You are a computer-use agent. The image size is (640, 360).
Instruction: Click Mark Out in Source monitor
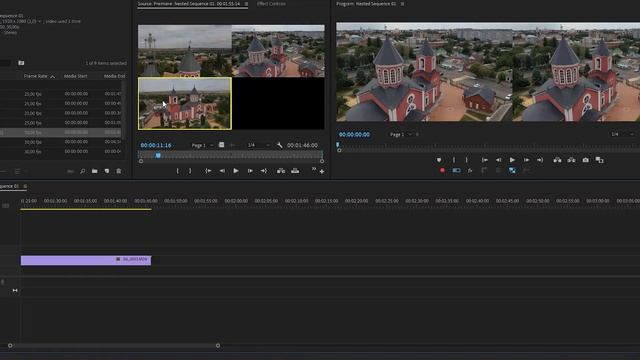coord(190,171)
